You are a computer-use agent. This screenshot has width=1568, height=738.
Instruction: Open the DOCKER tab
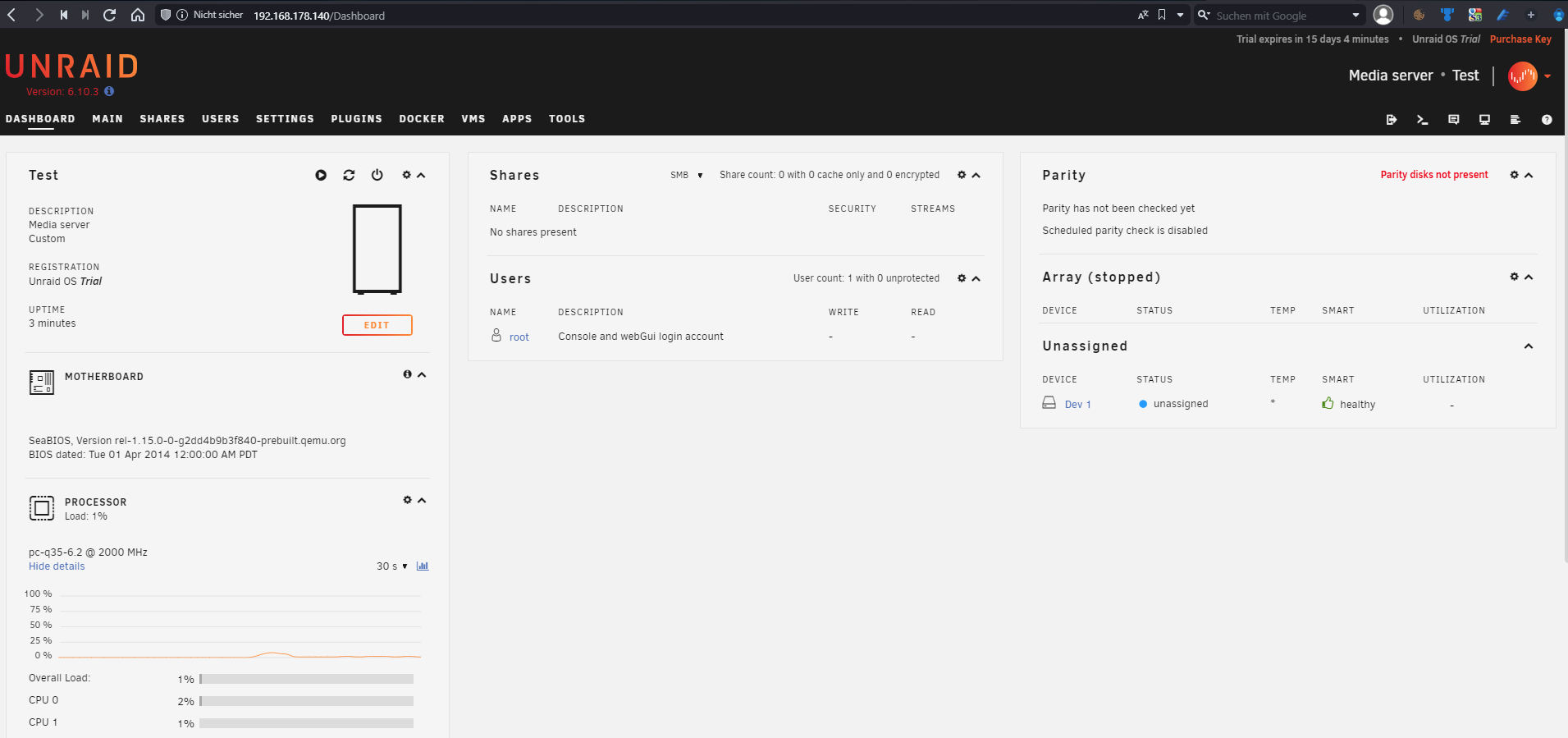(x=422, y=119)
